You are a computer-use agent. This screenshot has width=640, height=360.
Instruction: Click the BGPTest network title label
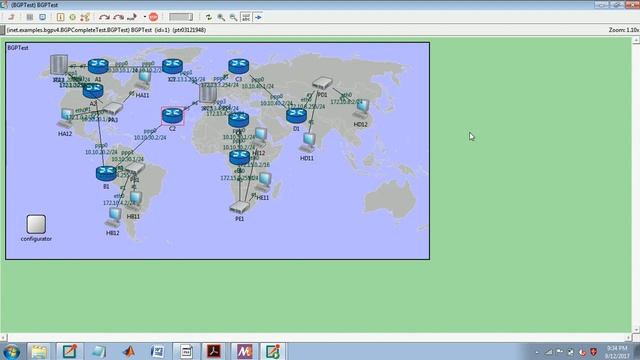point(18,48)
